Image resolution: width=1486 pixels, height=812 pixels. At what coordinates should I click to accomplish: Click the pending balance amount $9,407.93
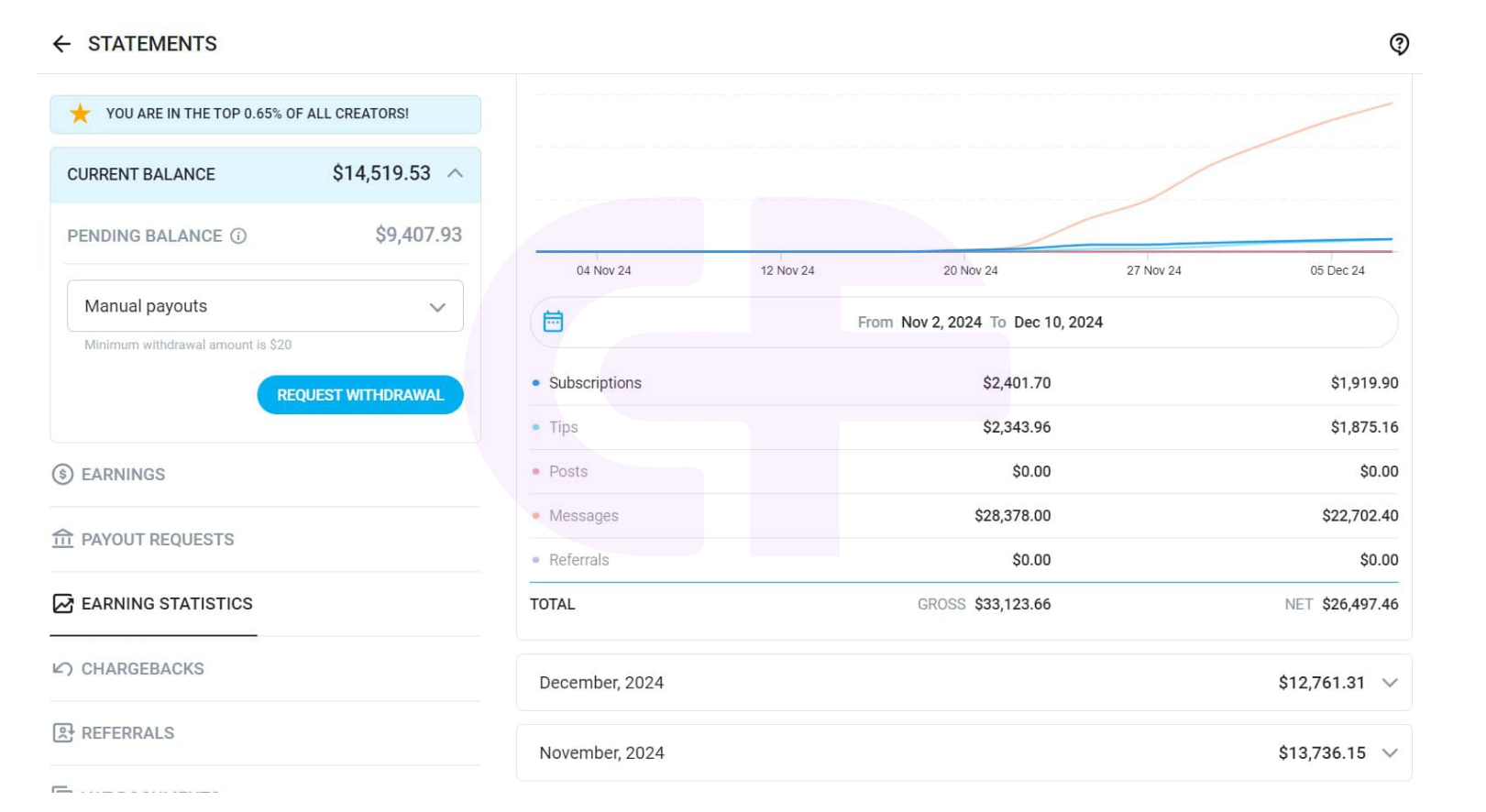pyautogui.click(x=418, y=235)
